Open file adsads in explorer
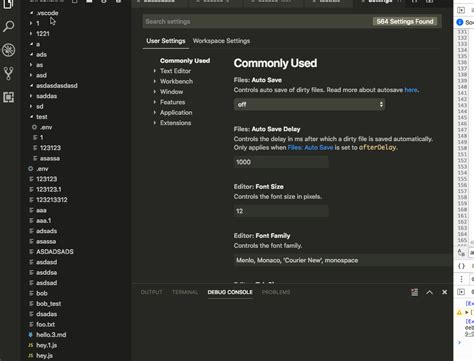This screenshot has height=361, width=474. 46,231
